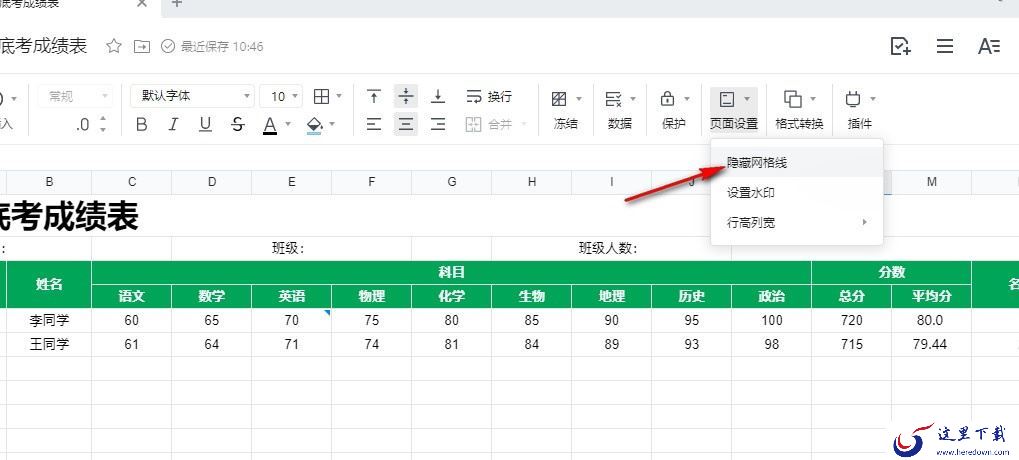The image size is (1019, 460).
Task: Star the document as favorite
Action: 114,46
